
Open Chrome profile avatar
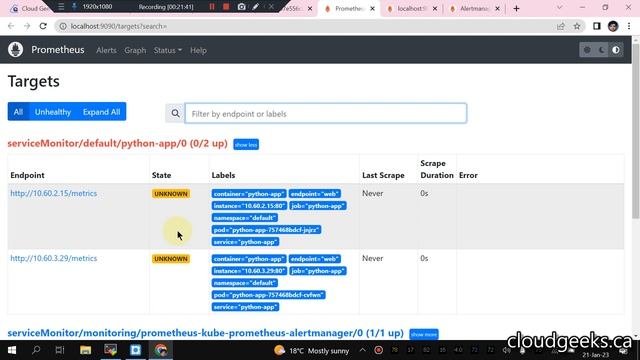coord(613,26)
